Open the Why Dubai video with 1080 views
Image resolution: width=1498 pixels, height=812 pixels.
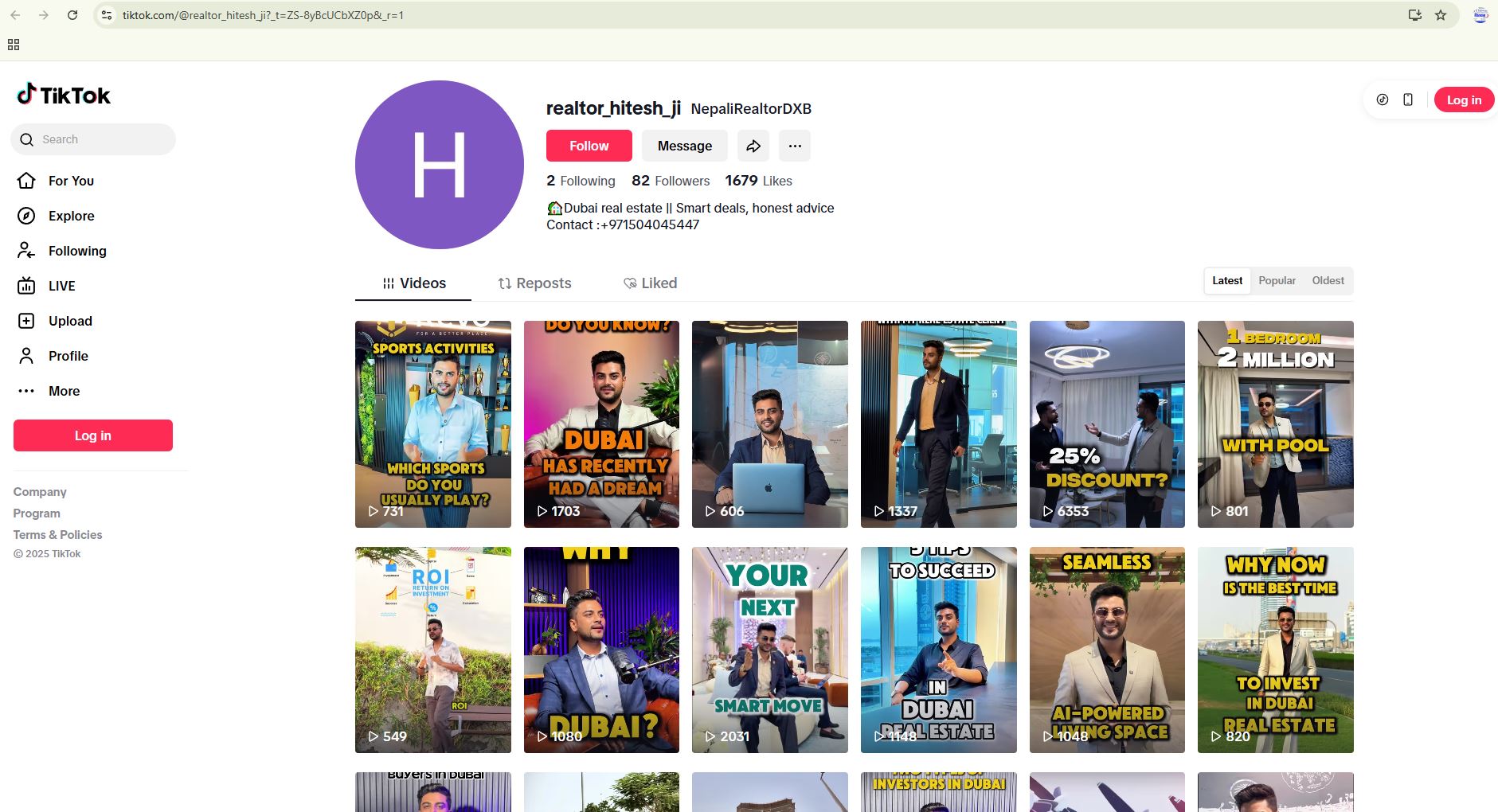pos(601,650)
